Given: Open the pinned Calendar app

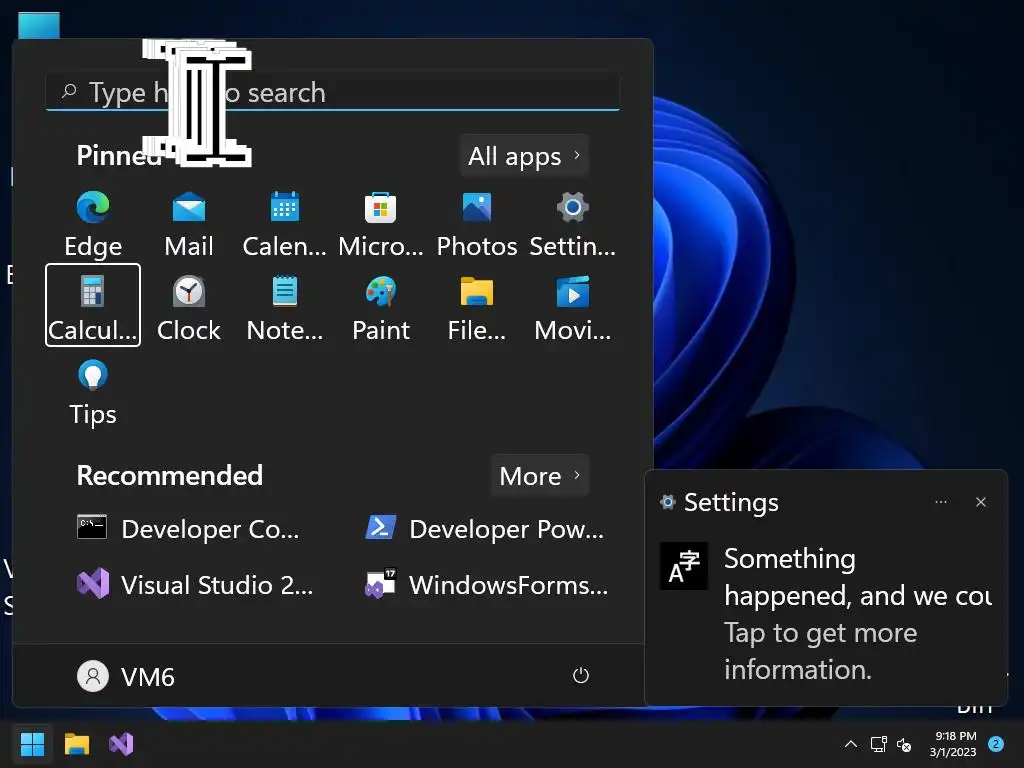Looking at the screenshot, I should (285, 224).
